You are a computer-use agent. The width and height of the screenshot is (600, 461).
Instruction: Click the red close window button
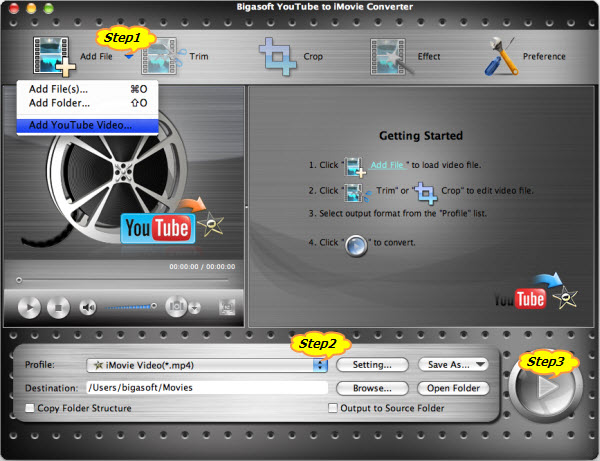point(14,8)
